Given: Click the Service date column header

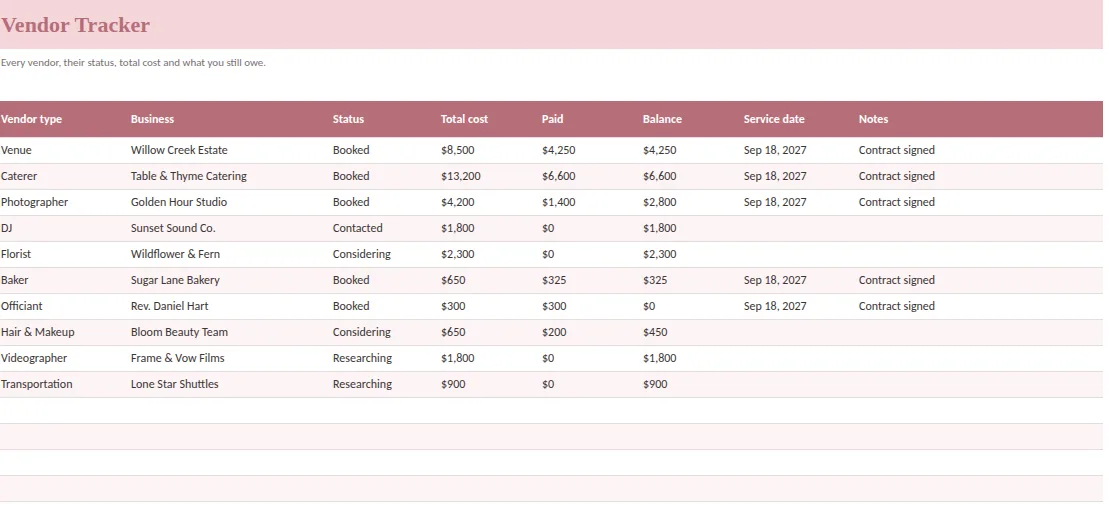Looking at the screenshot, I should click(774, 119).
